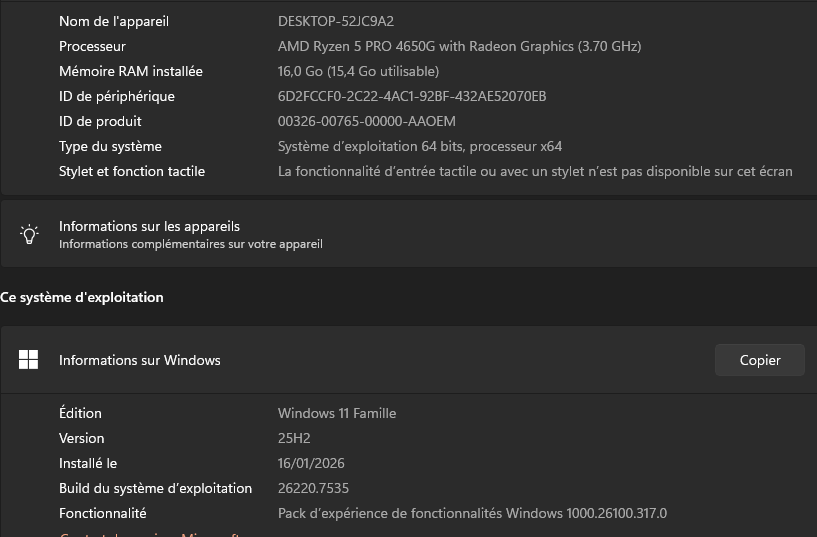This screenshot has height=537, width=817.
Task: Click the install date 16/01/2026
Action: click(x=311, y=463)
